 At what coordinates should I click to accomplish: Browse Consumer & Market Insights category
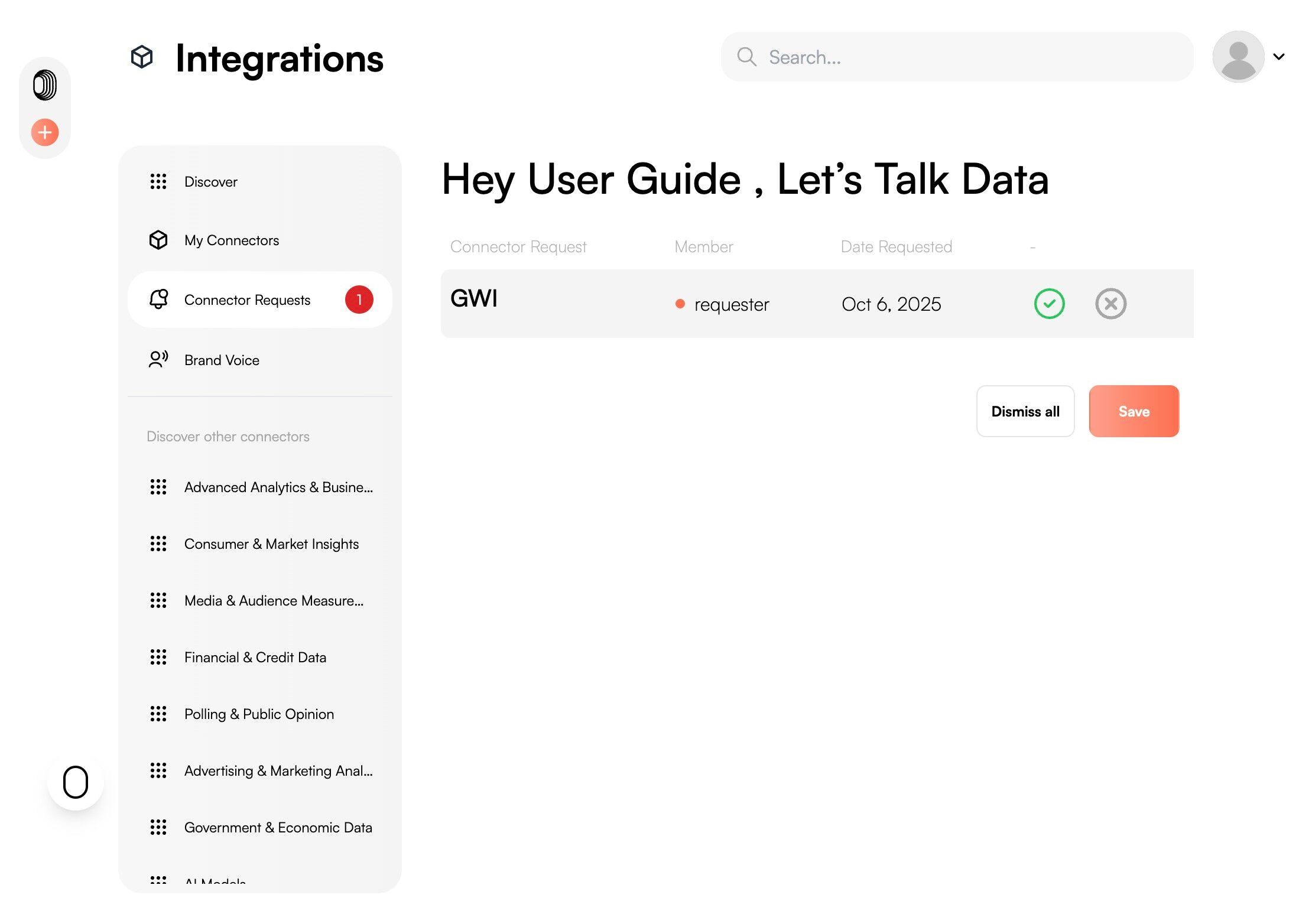[271, 544]
